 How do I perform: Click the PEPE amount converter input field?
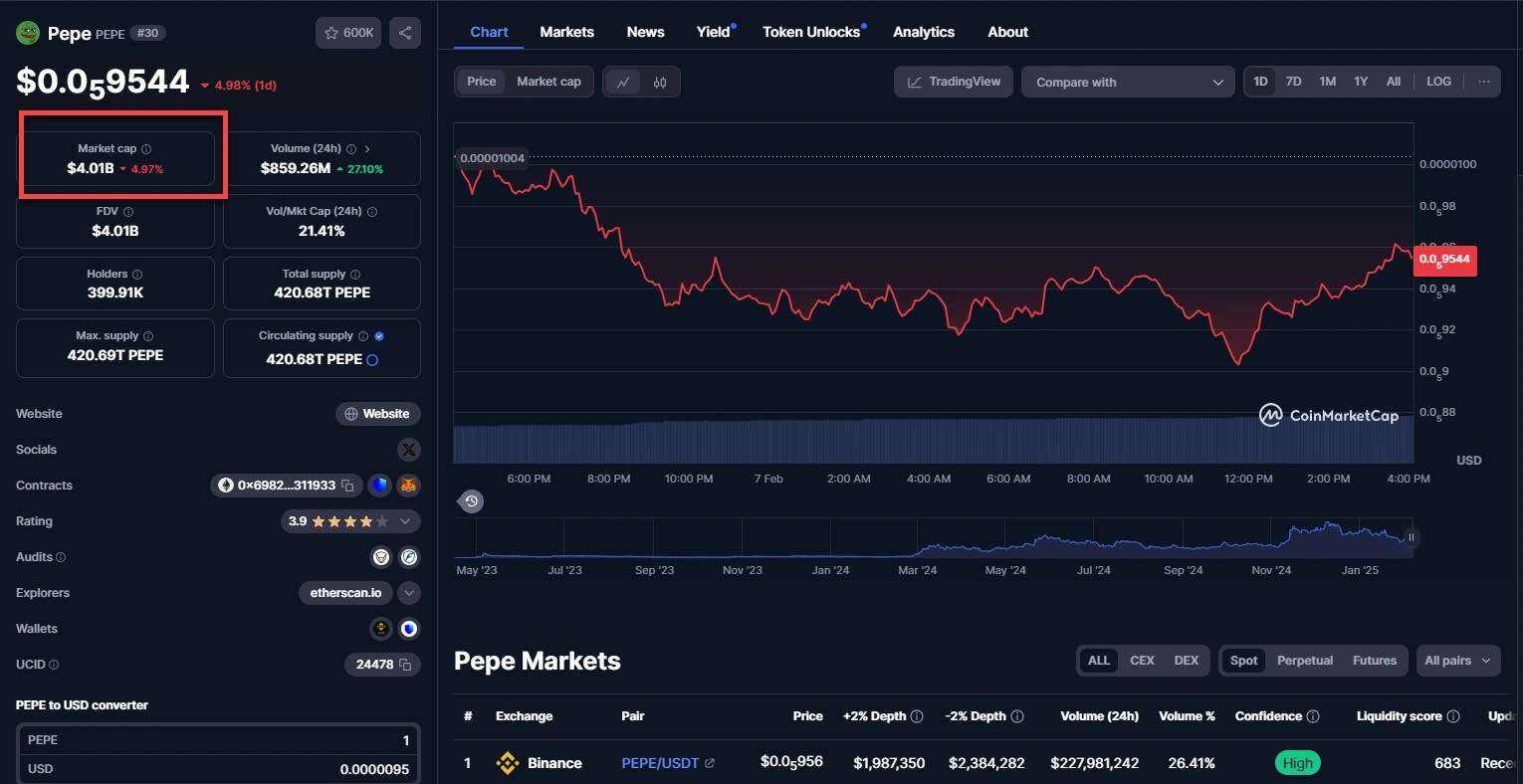click(x=218, y=740)
